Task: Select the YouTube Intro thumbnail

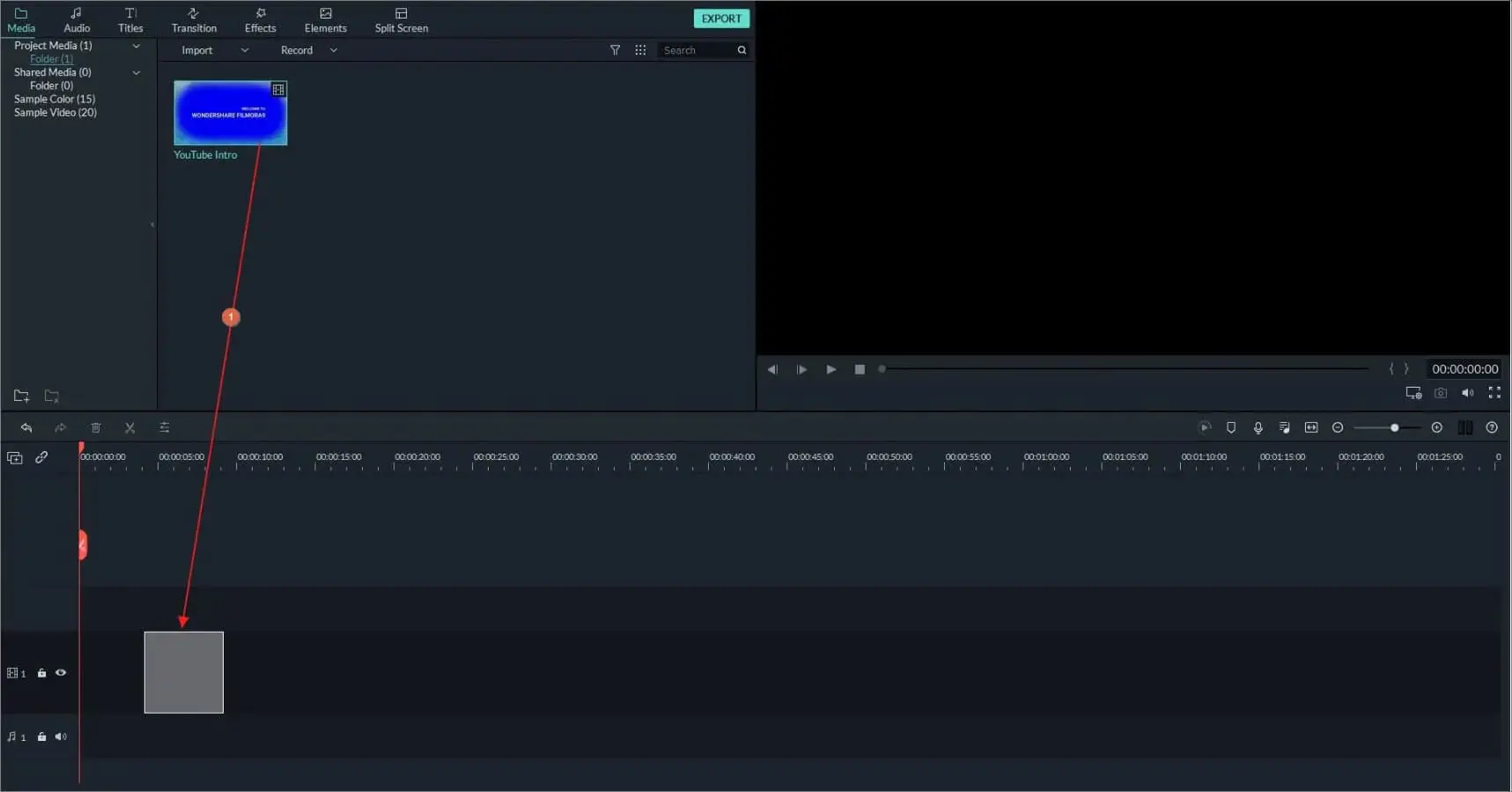Action: point(231,113)
